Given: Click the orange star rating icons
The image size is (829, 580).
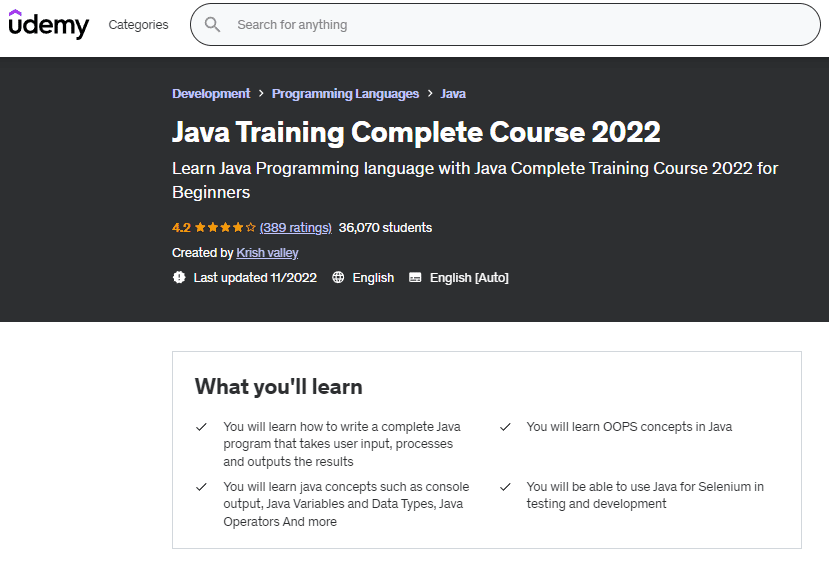Looking at the screenshot, I should [x=225, y=227].
